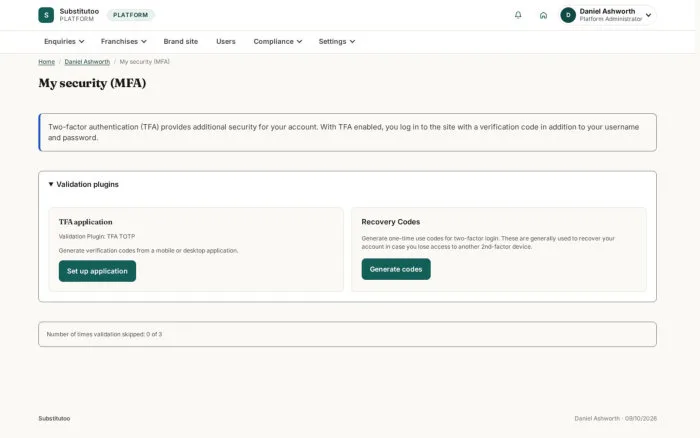Follow the Home breadcrumb link
Image resolution: width=700 pixels, height=438 pixels.
[46, 62]
